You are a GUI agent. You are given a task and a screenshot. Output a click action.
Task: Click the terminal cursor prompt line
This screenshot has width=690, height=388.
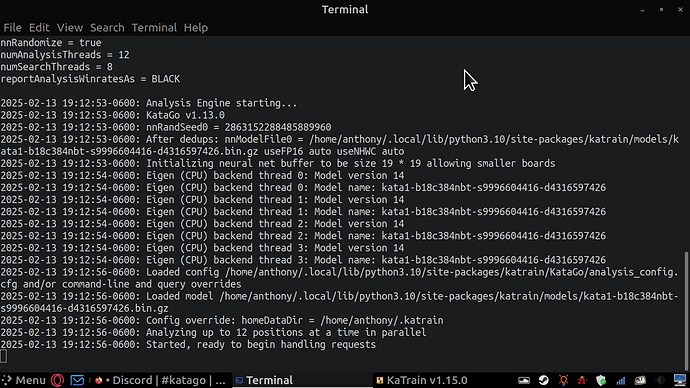(4, 356)
